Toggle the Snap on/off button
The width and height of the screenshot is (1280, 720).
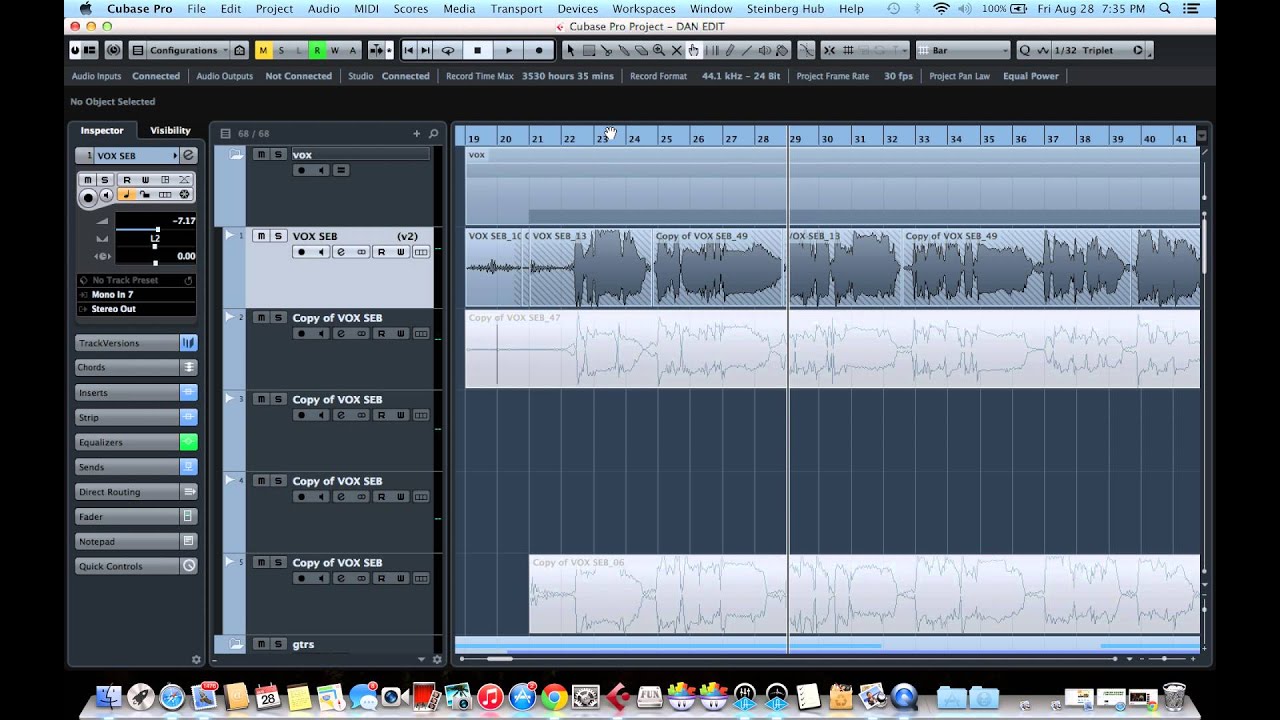pos(829,50)
